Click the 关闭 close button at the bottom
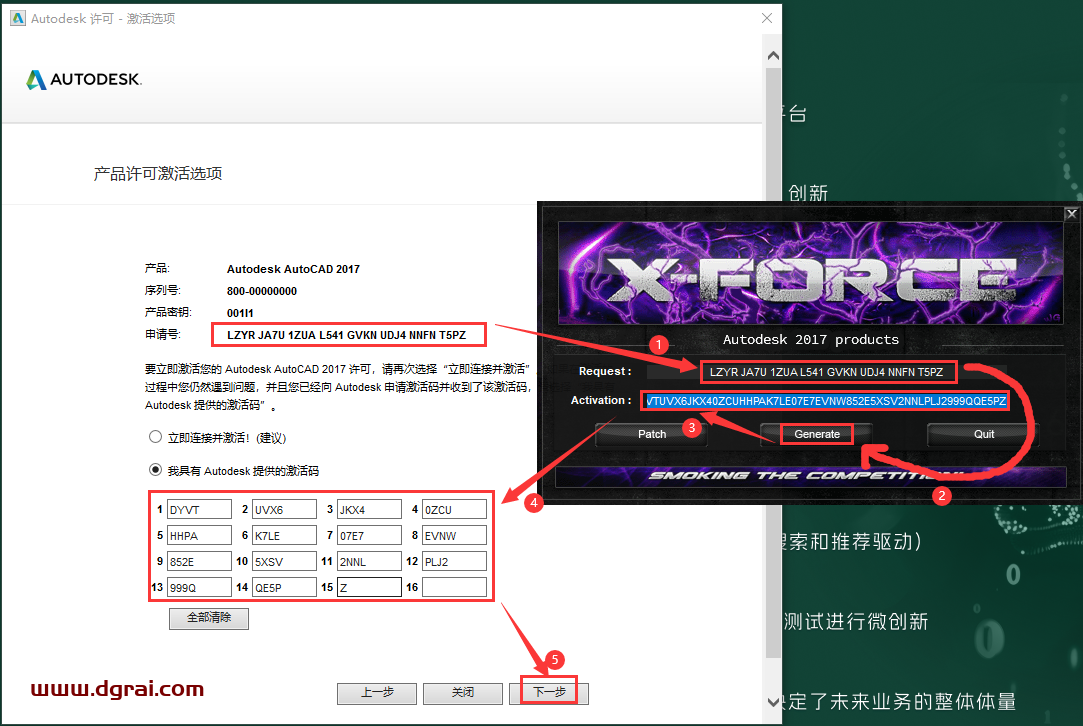The image size is (1083, 726). (x=463, y=693)
